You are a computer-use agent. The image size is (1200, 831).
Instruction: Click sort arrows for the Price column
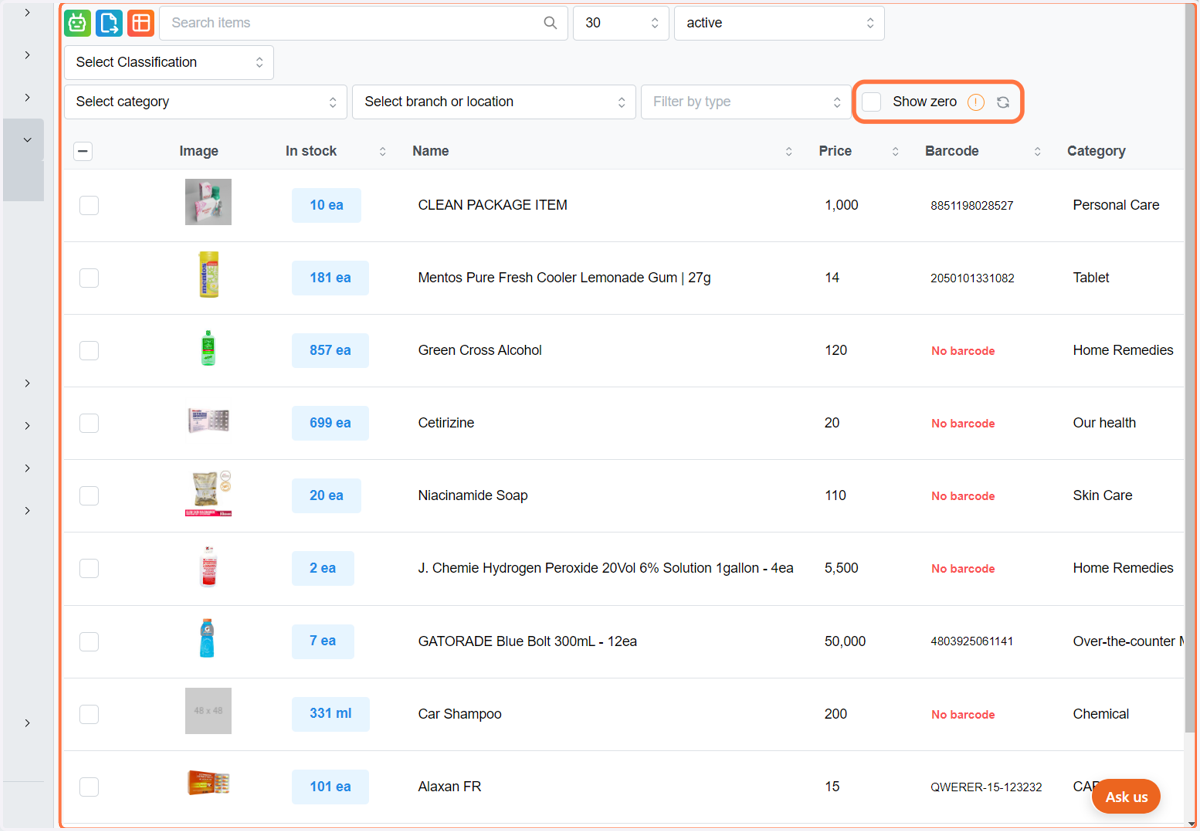(896, 151)
